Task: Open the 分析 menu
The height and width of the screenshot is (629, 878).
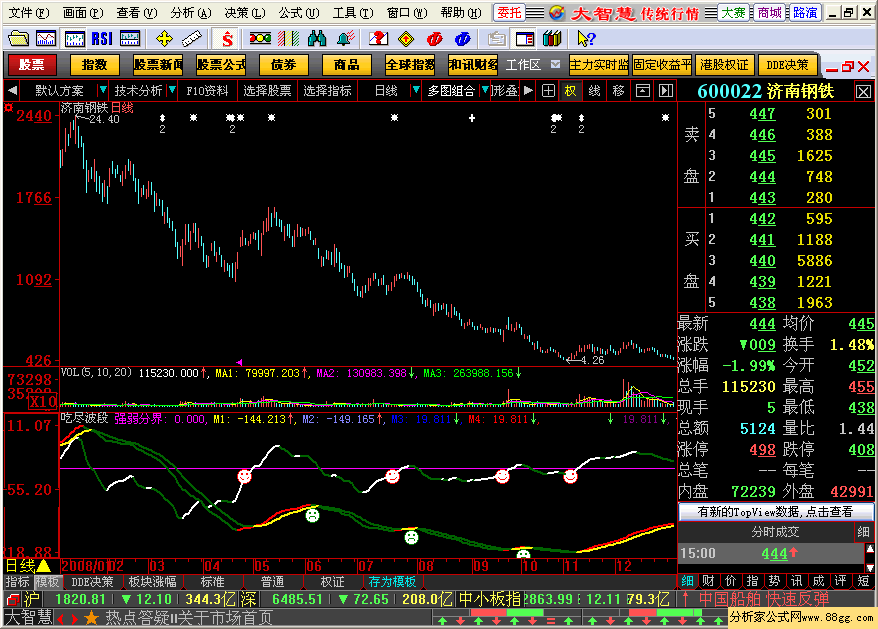Action: click(x=191, y=13)
